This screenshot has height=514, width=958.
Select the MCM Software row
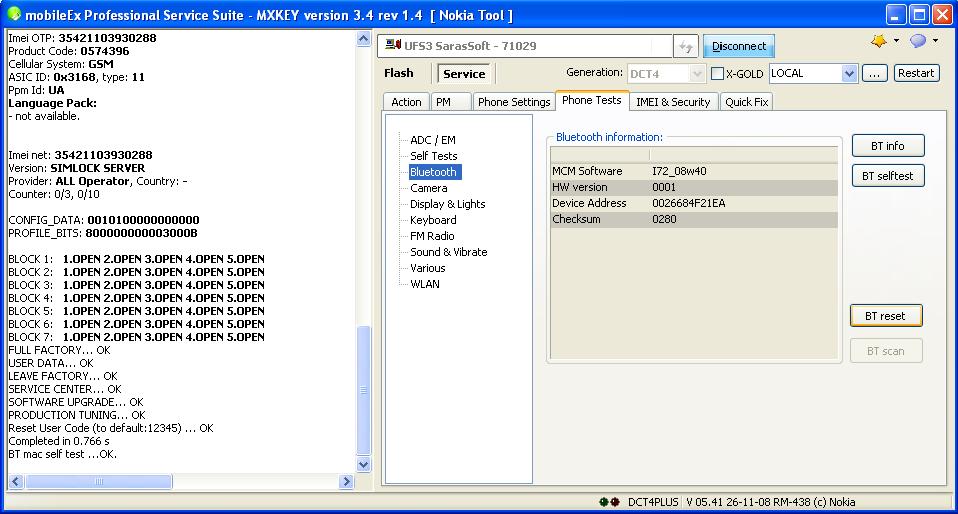[x=694, y=171]
